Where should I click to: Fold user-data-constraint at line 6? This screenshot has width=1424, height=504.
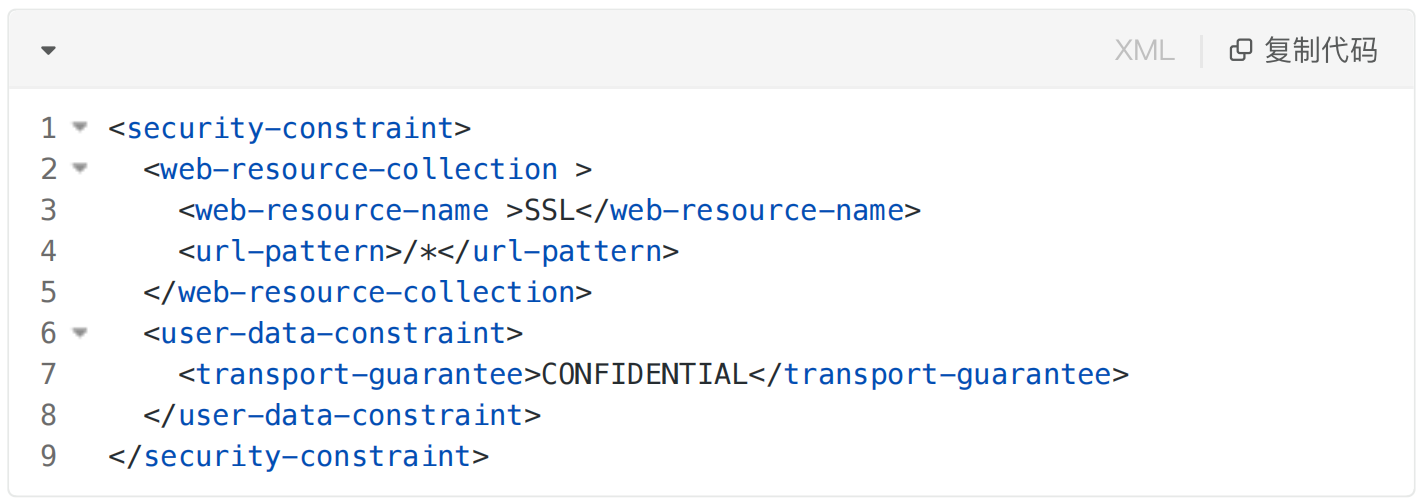coord(80,332)
